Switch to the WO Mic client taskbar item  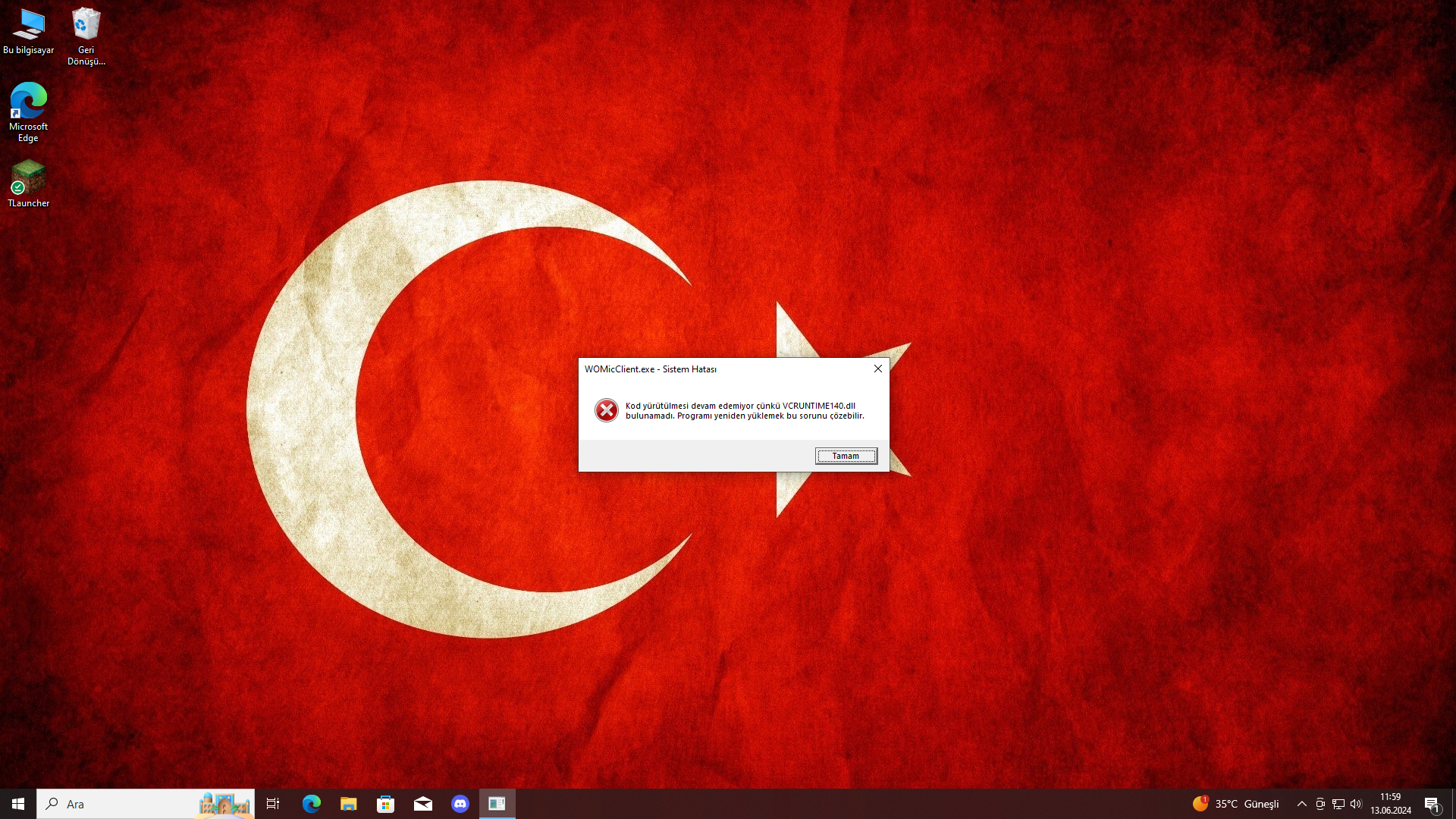497,804
